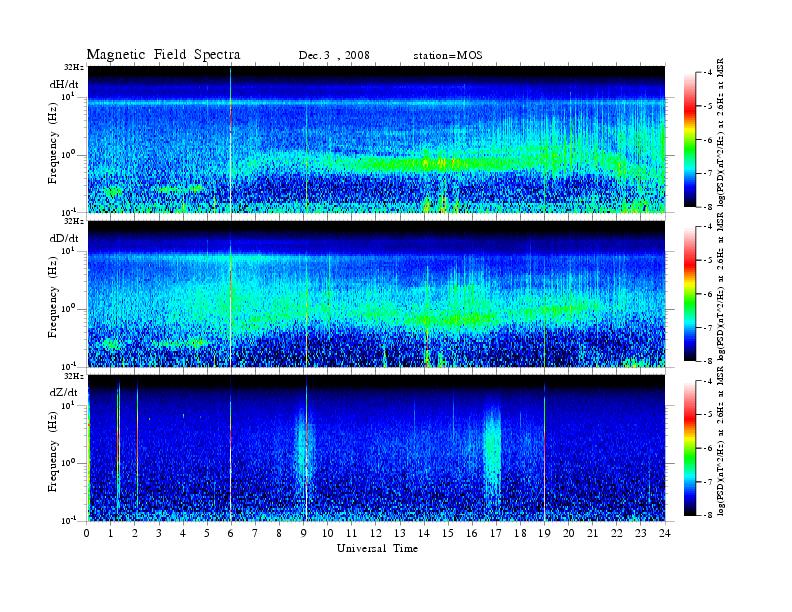
Task: Click hour "21" on the time axis
Action: coord(592,533)
